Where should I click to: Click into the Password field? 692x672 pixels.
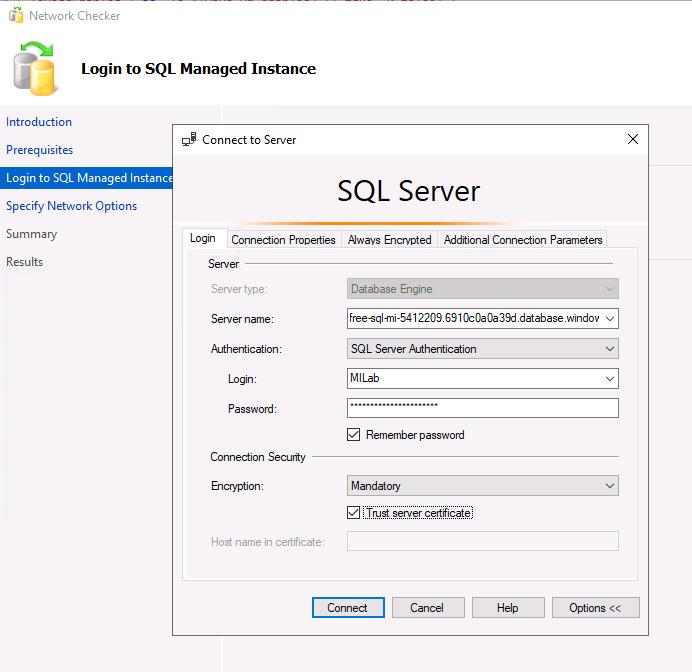483,408
